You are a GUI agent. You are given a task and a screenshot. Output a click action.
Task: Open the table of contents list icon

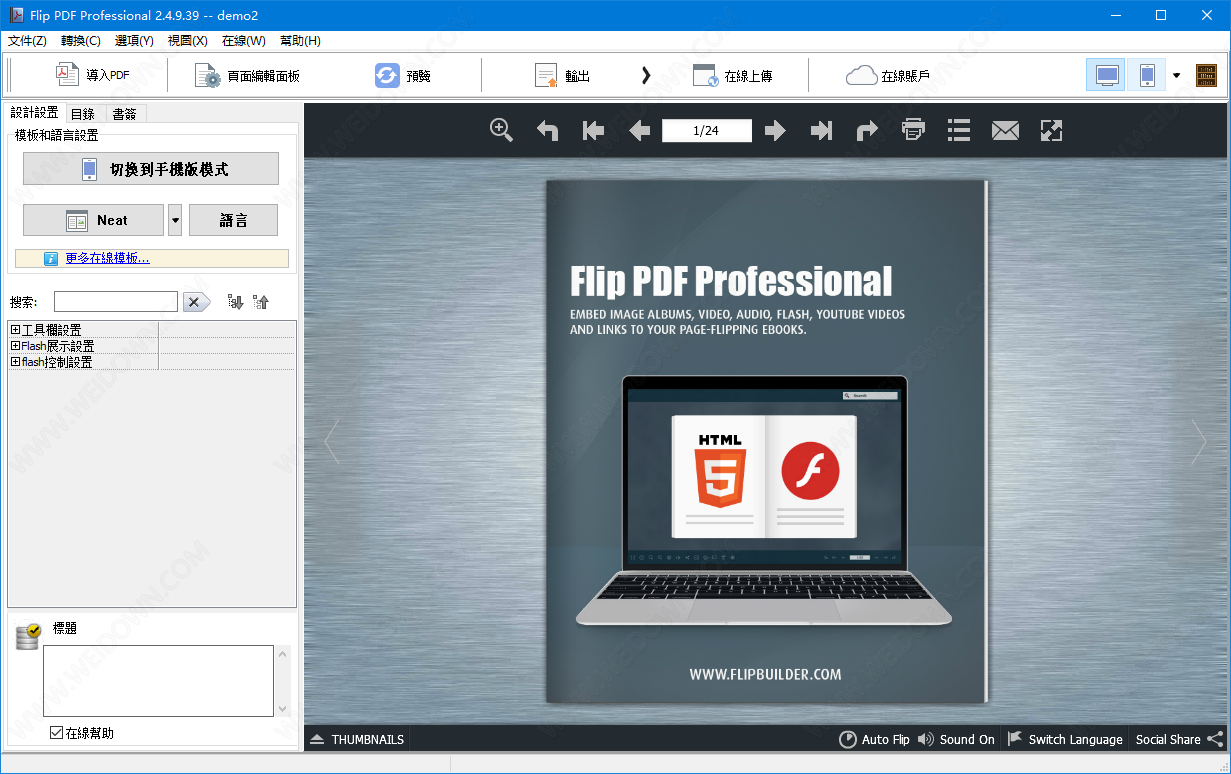(959, 130)
